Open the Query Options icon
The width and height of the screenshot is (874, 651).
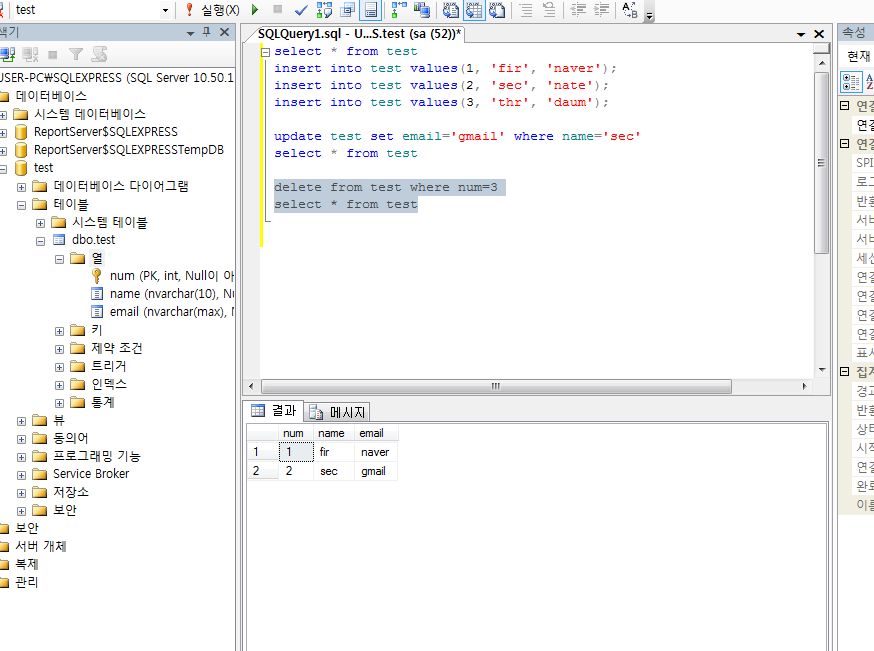click(348, 9)
